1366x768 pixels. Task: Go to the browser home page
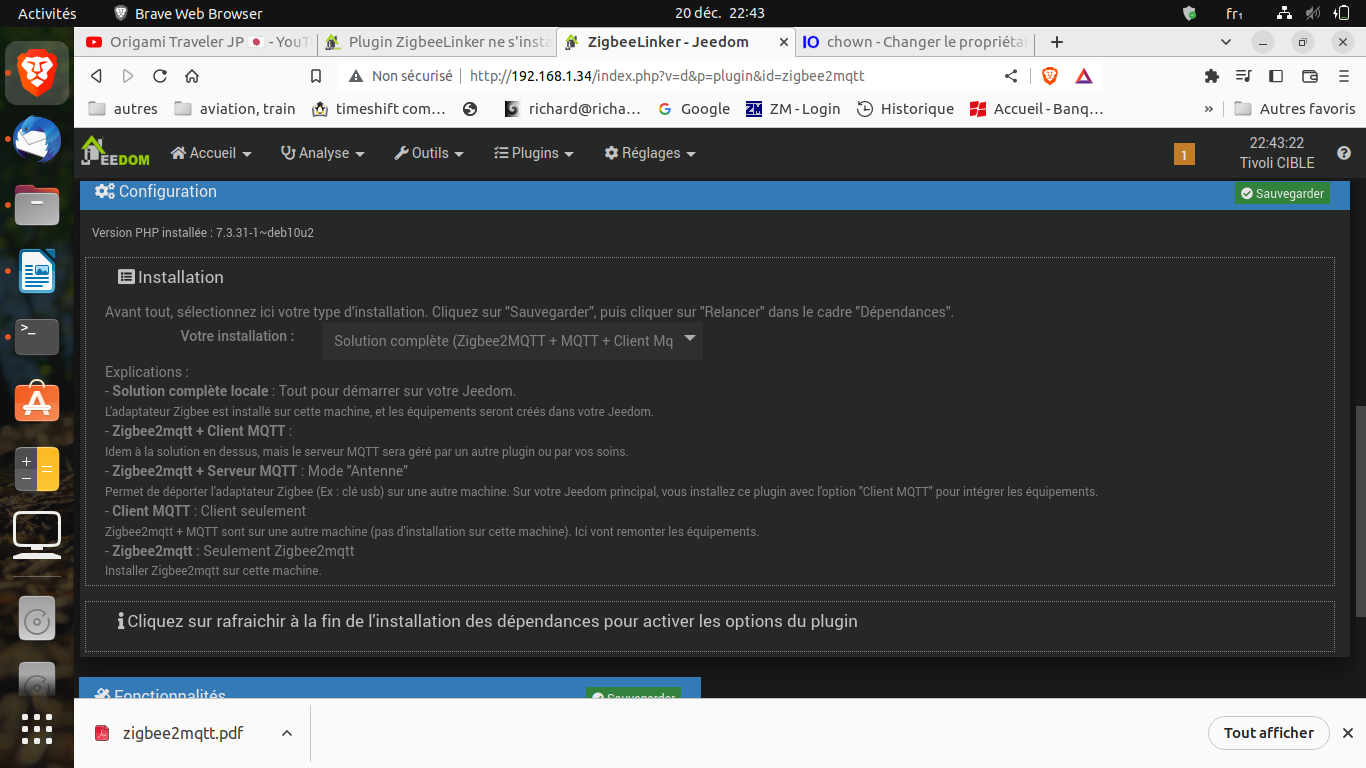coord(192,76)
